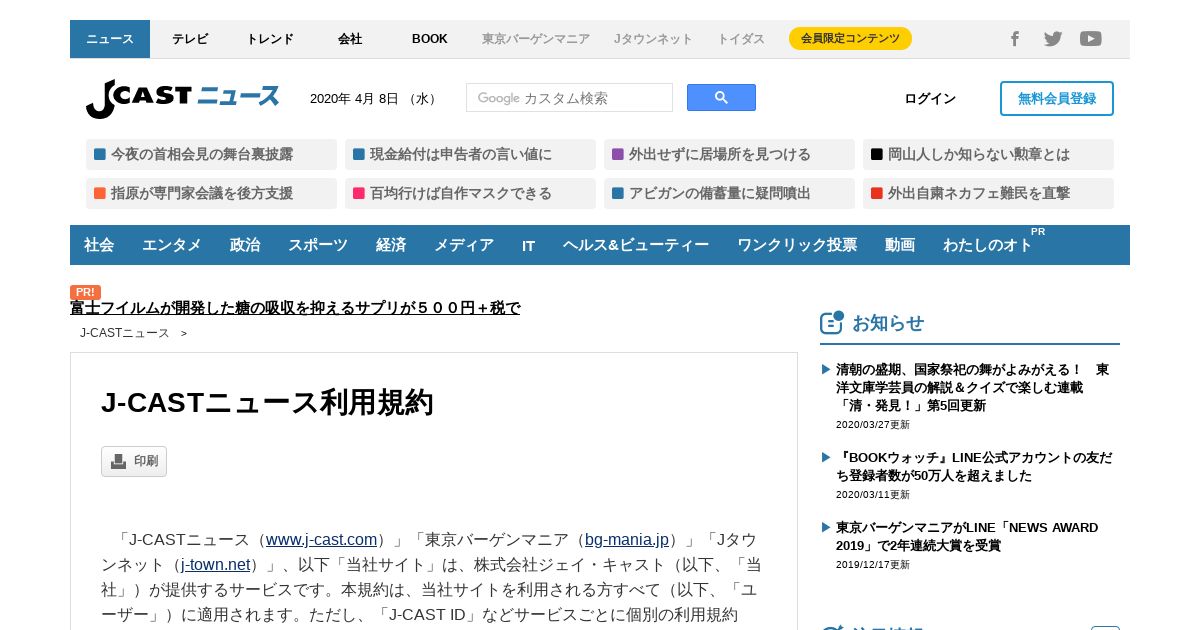Click the J-CASTニュース breadcrumb
Viewport: 1200px width, 630px height.
click(125, 333)
